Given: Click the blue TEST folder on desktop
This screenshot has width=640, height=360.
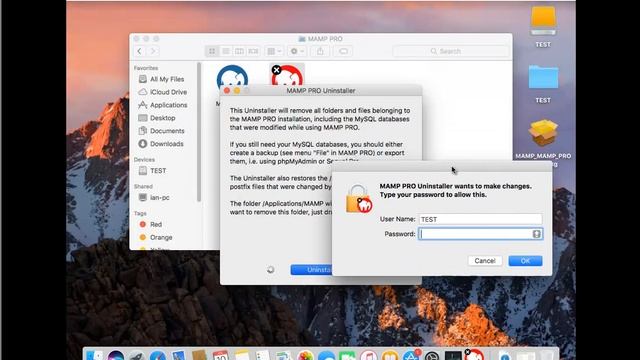Looking at the screenshot, I should pos(543,77).
